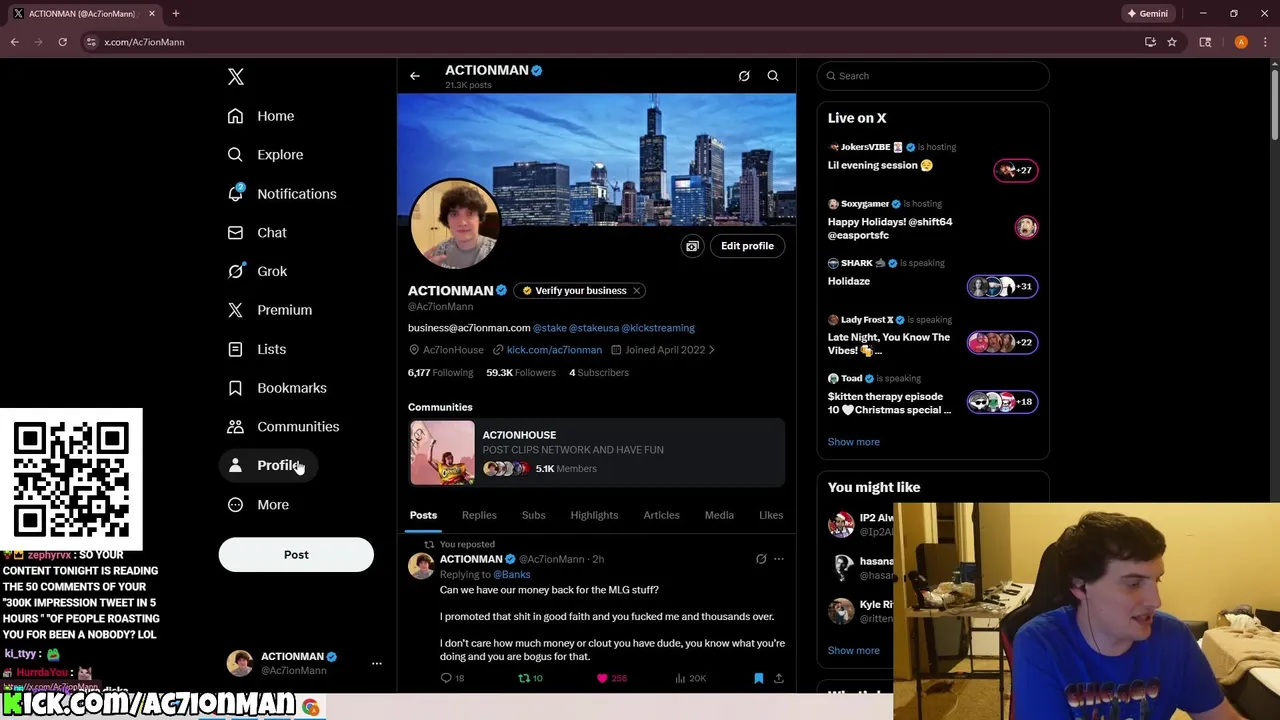Click the icon button beside Edit profile

click(x=692, y=246)
